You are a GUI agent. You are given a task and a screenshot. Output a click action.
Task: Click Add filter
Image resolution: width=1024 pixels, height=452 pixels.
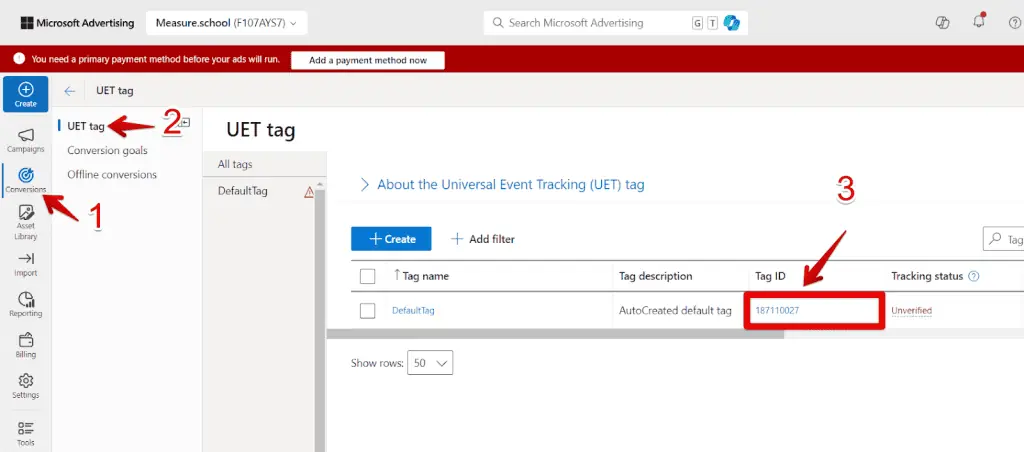click(483, 239)
